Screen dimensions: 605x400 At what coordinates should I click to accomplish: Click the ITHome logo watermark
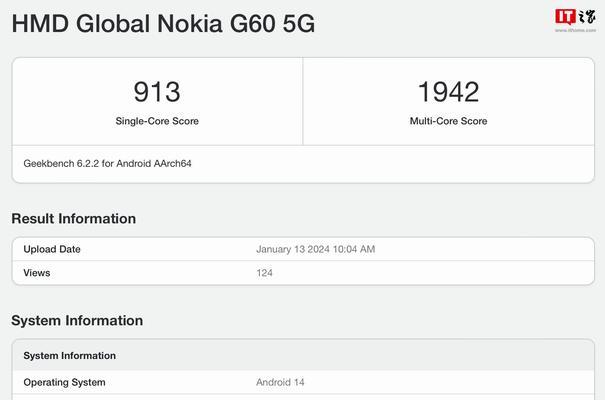(575, 18)
